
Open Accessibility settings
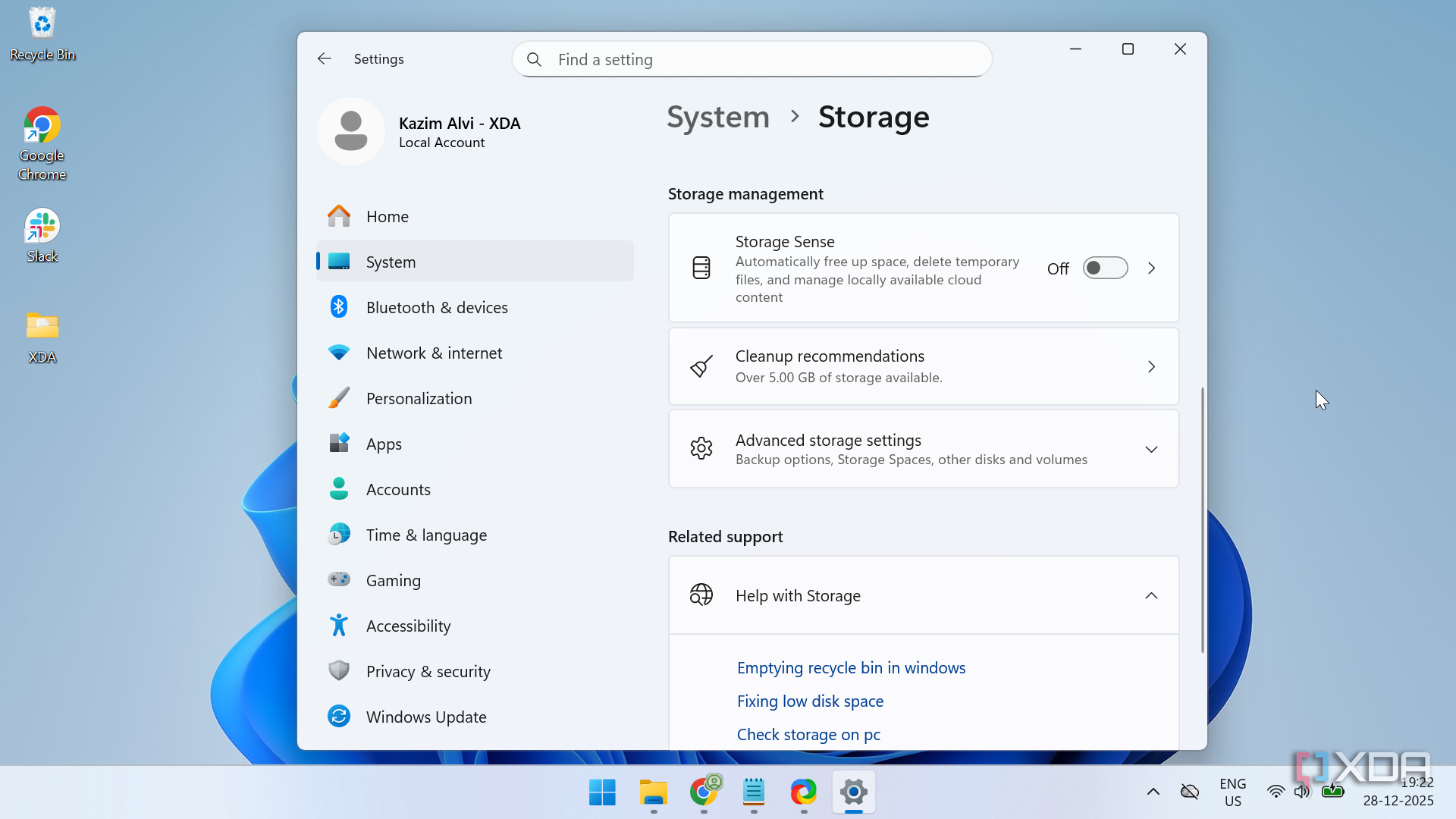pos(475,626)
